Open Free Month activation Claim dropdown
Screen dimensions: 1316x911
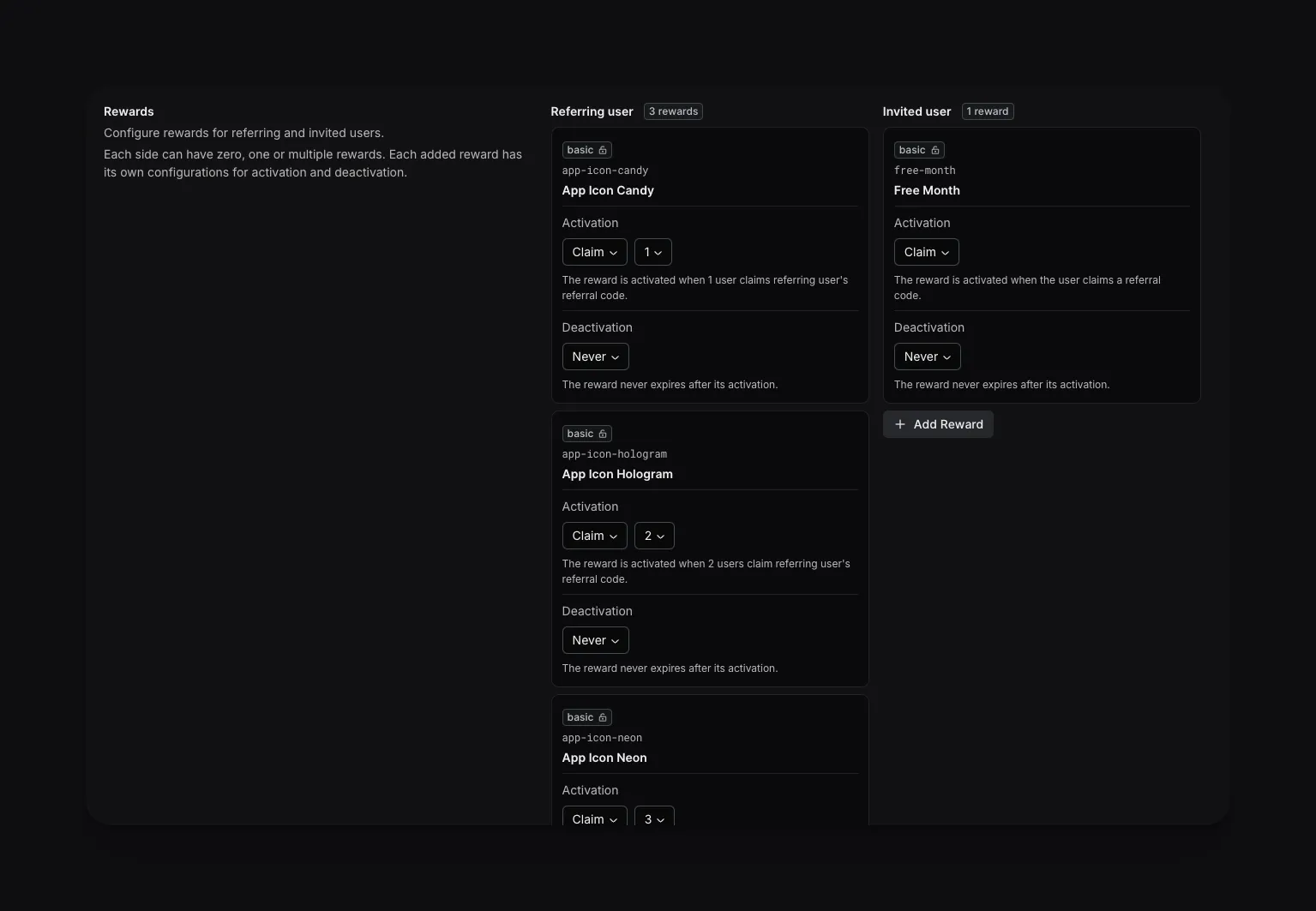(x=926, y=252)
